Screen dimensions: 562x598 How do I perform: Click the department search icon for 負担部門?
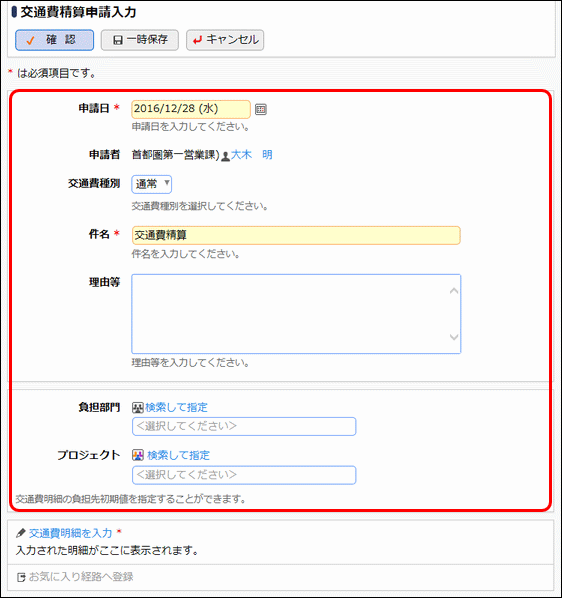click(x=137, y=408)
